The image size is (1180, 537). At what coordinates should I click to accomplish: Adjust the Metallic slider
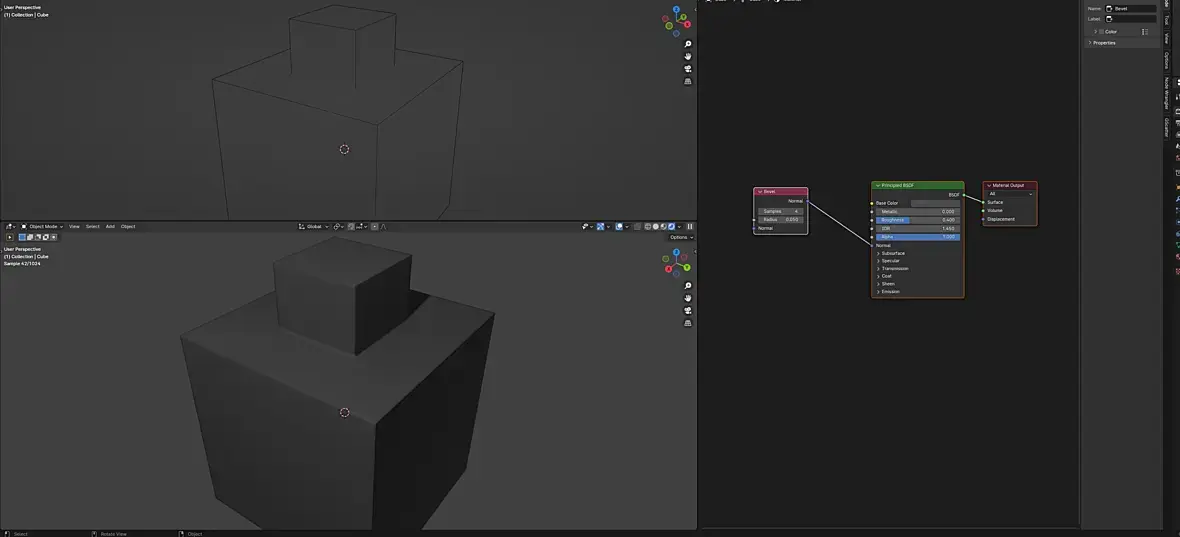click(x=917, y=211)
